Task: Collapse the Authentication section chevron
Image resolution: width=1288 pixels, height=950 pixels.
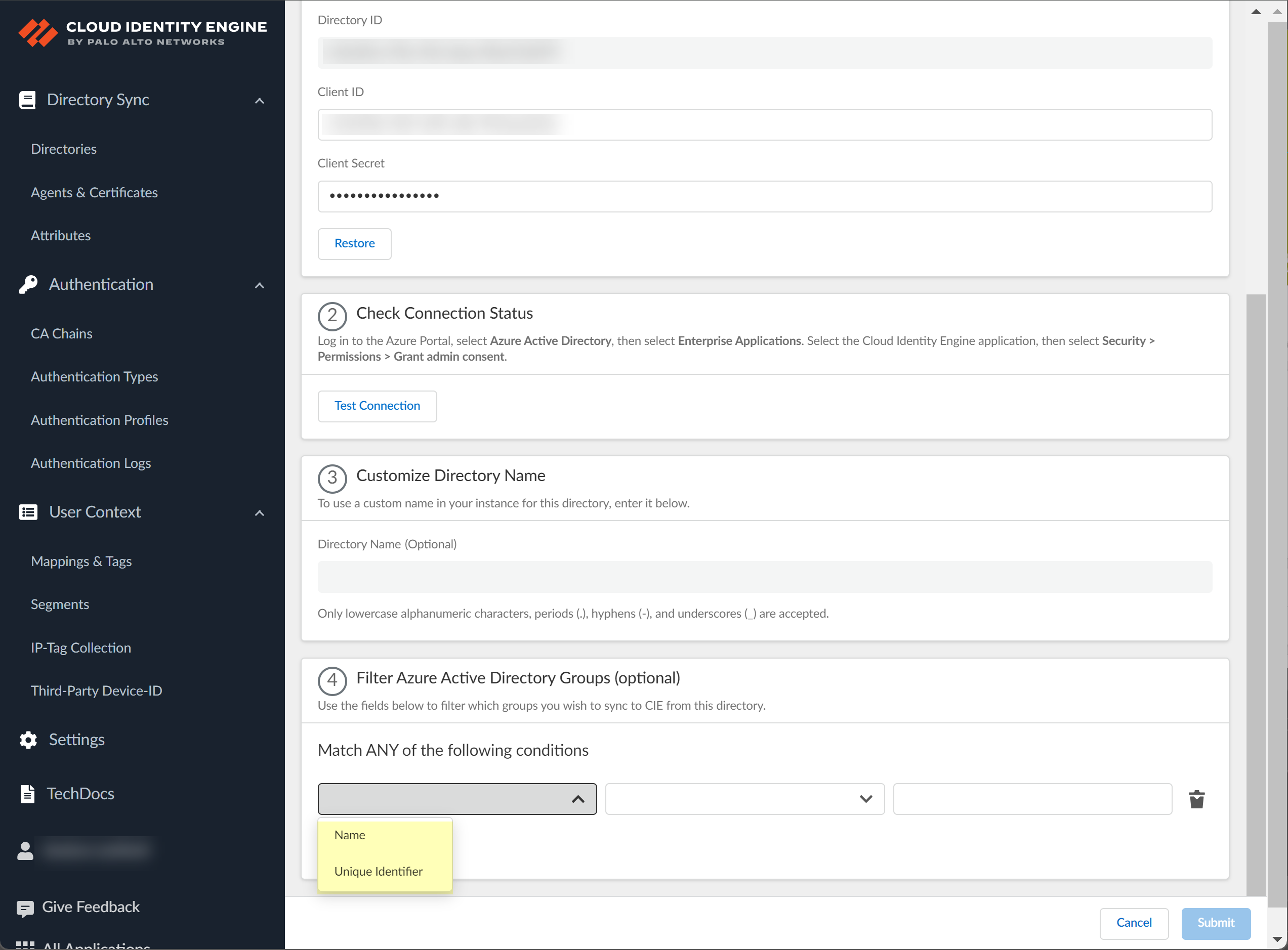Action: click(260, 285)
